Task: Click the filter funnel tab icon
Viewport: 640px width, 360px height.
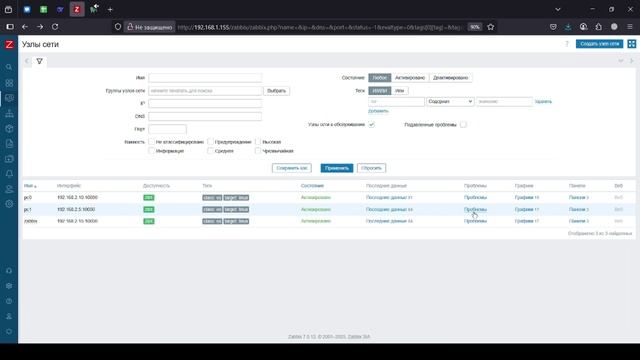Action: (39, 61)
